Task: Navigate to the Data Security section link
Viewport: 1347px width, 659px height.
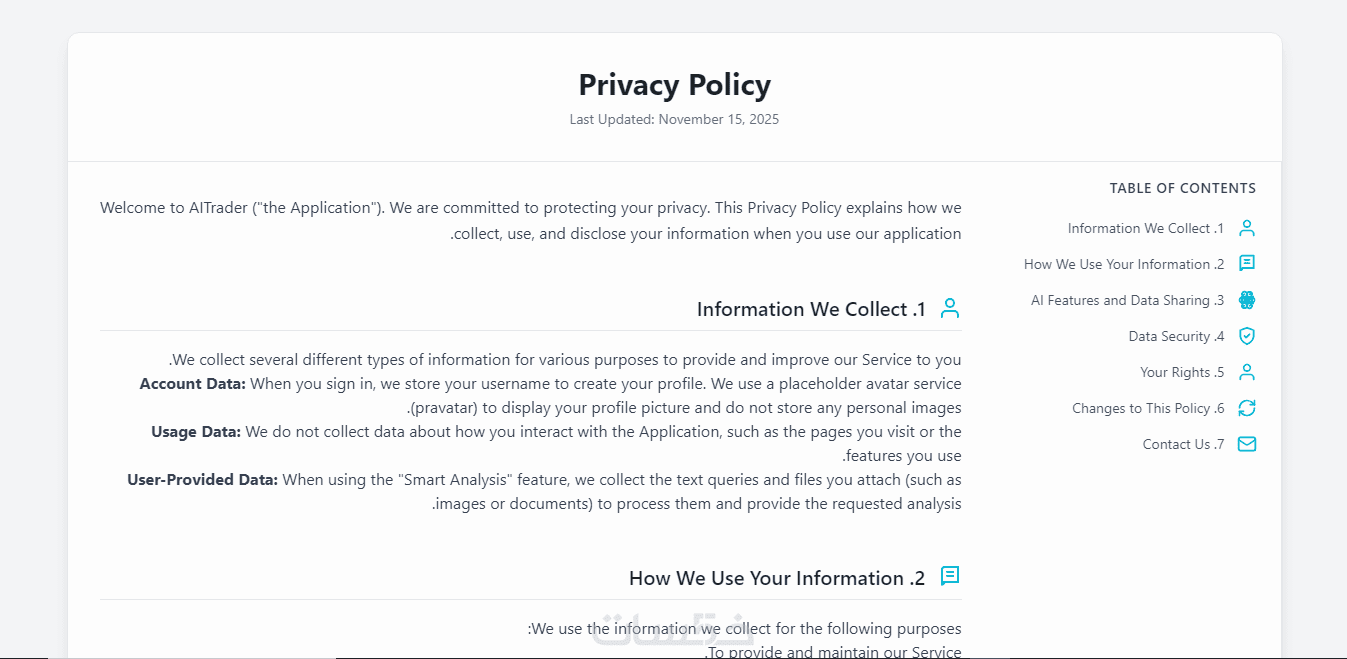Action: click(x=1176, y=337)
